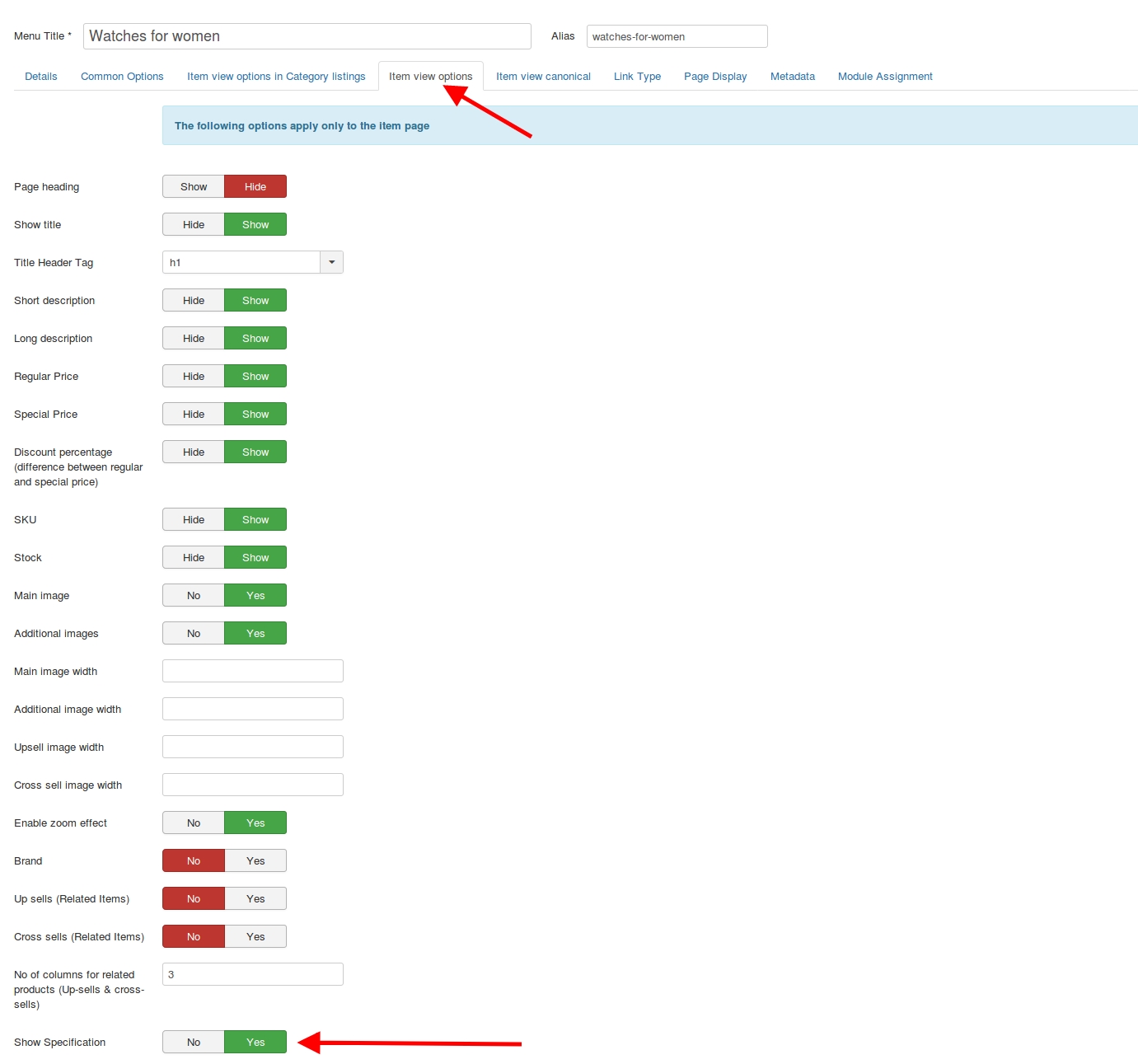
Task: Turn off Enable zoom effect
Action: pos(194,823)
